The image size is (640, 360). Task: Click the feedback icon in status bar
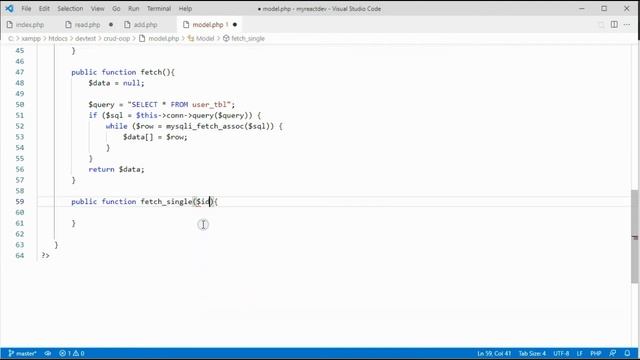pyautogui.click(x=613, y=353)
